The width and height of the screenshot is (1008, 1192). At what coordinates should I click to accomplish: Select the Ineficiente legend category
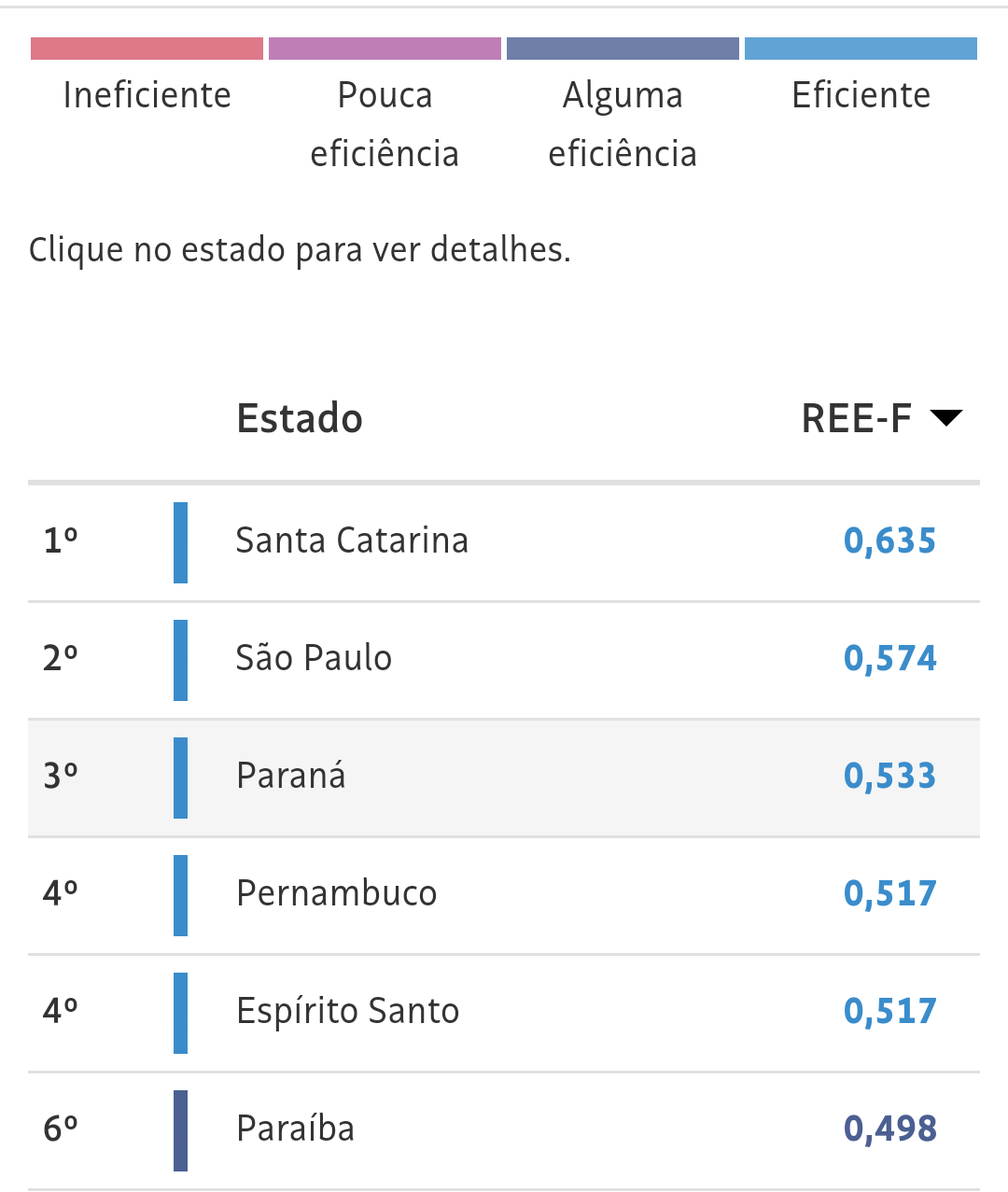pyautogui.click(x=147, y=94)
